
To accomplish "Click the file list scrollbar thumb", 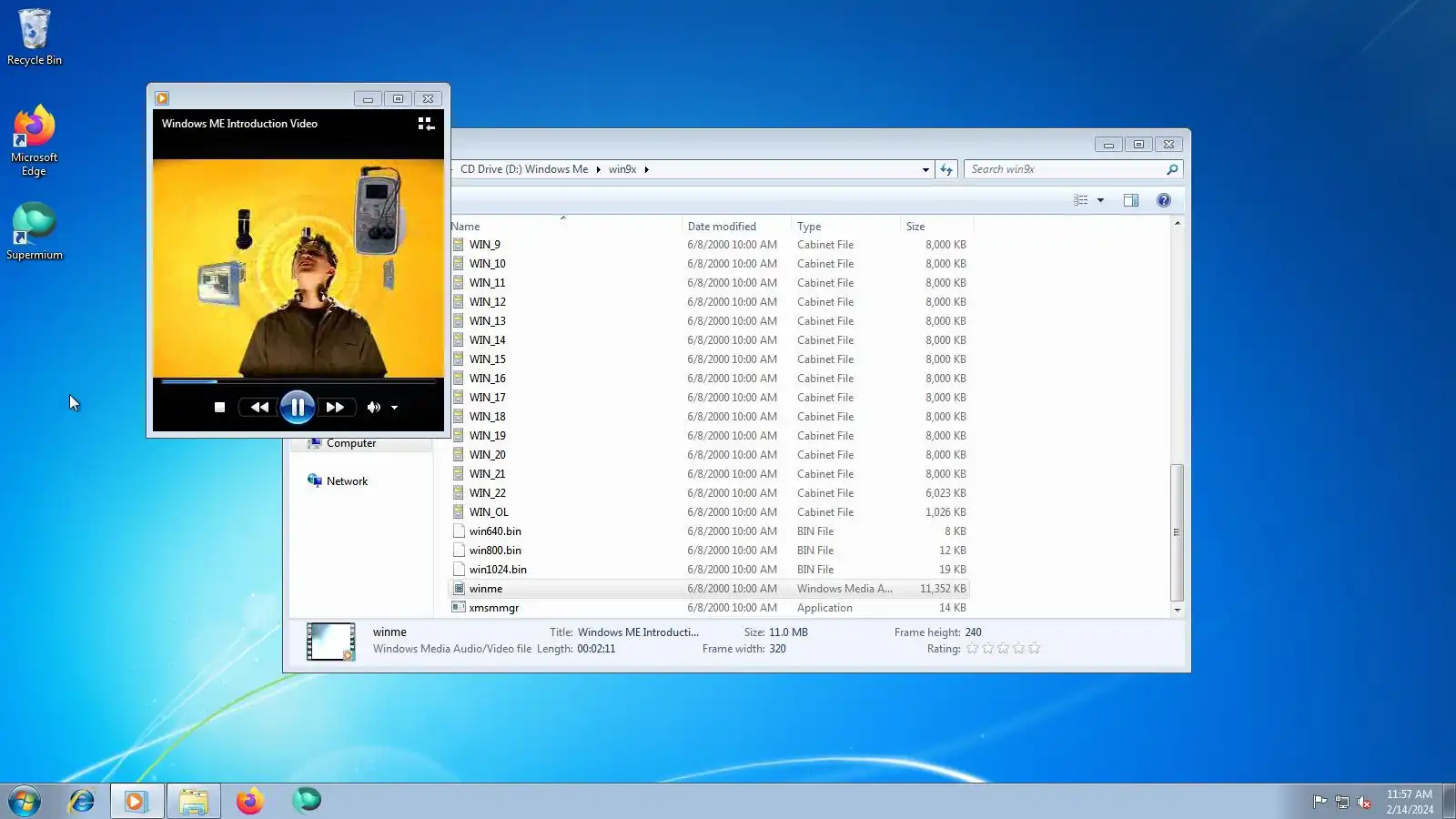I will coord(1178,532).
